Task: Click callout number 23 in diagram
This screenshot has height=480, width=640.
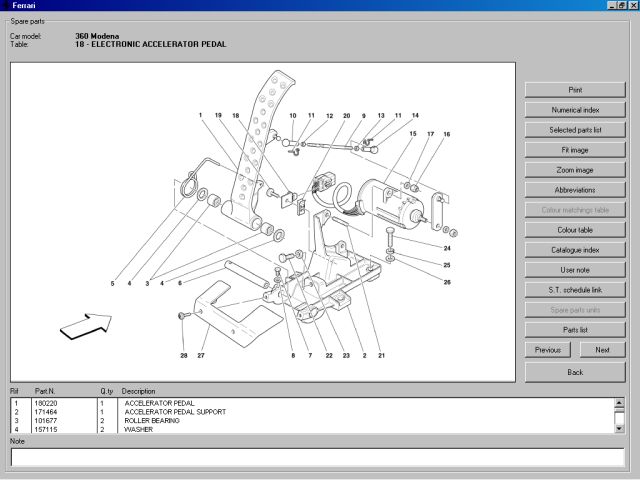Action: (x=346, y=356)
